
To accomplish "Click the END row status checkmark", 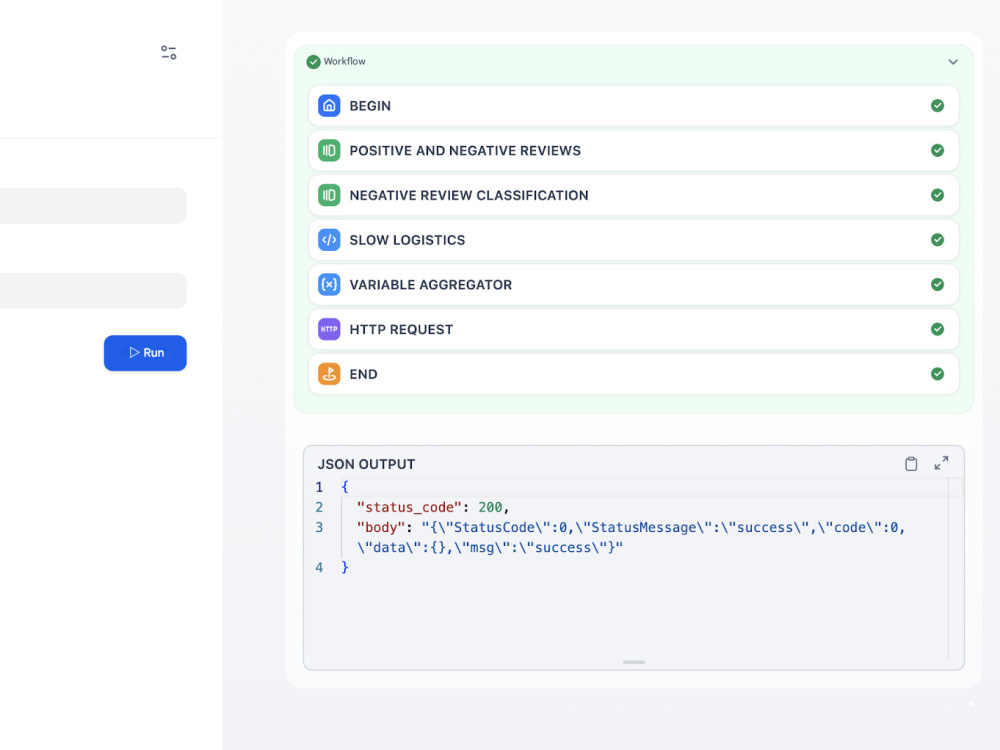I will [938, 374].
